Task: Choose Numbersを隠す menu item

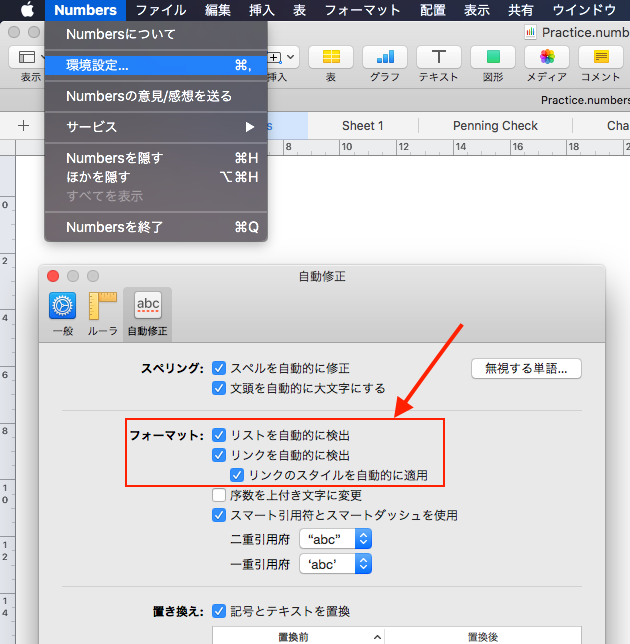Action: [x=156, y=158]
